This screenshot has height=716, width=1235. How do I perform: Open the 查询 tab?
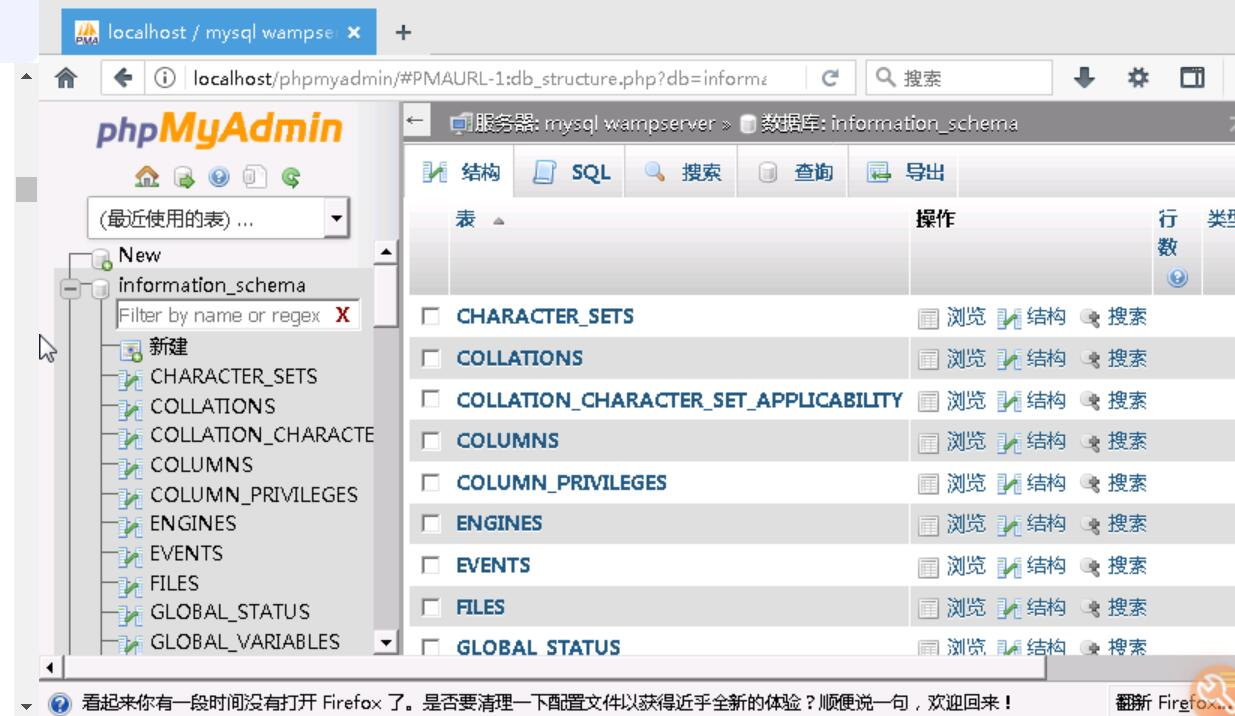coord(792,174)
